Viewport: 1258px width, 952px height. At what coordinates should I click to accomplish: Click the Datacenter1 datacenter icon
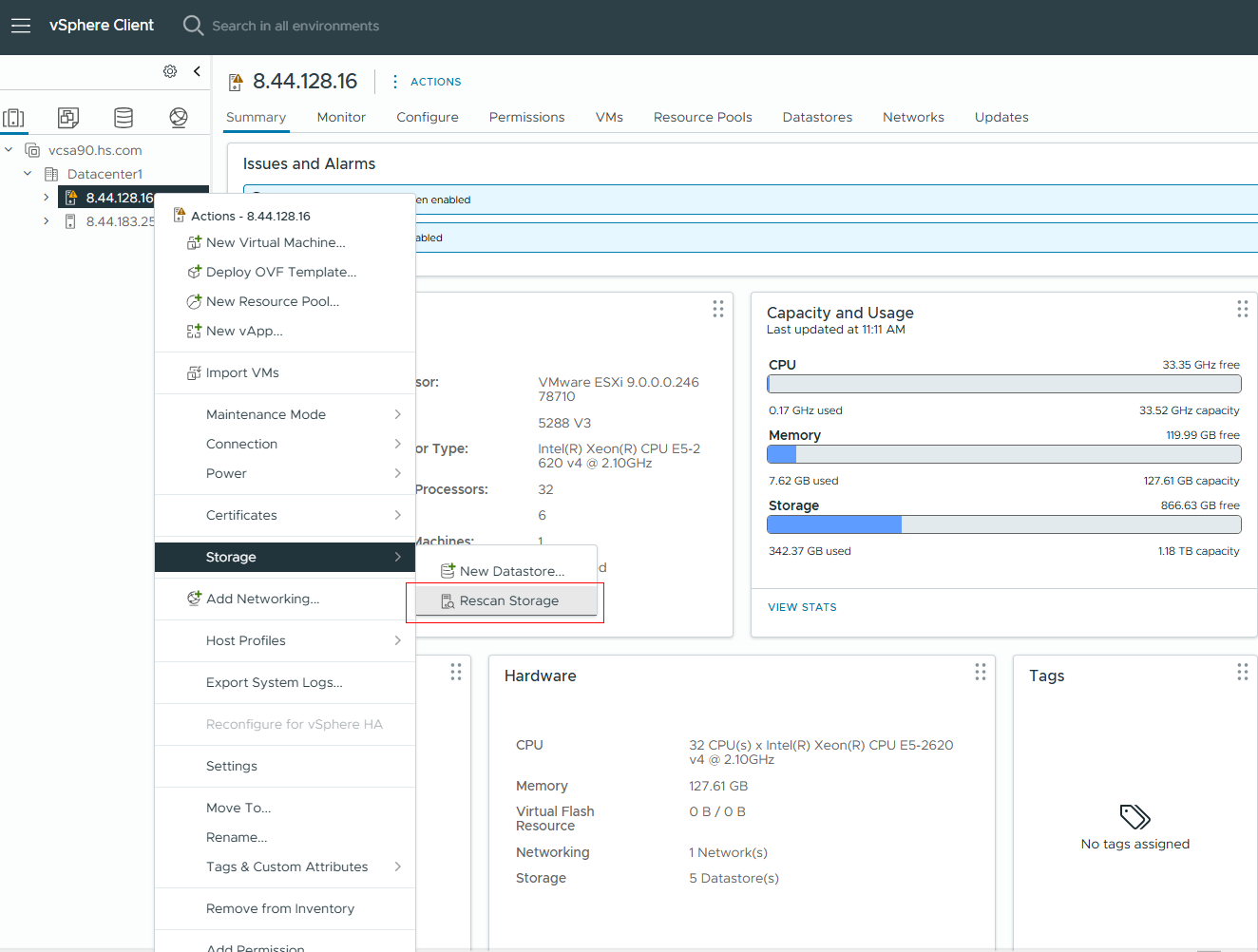(51, 174)
